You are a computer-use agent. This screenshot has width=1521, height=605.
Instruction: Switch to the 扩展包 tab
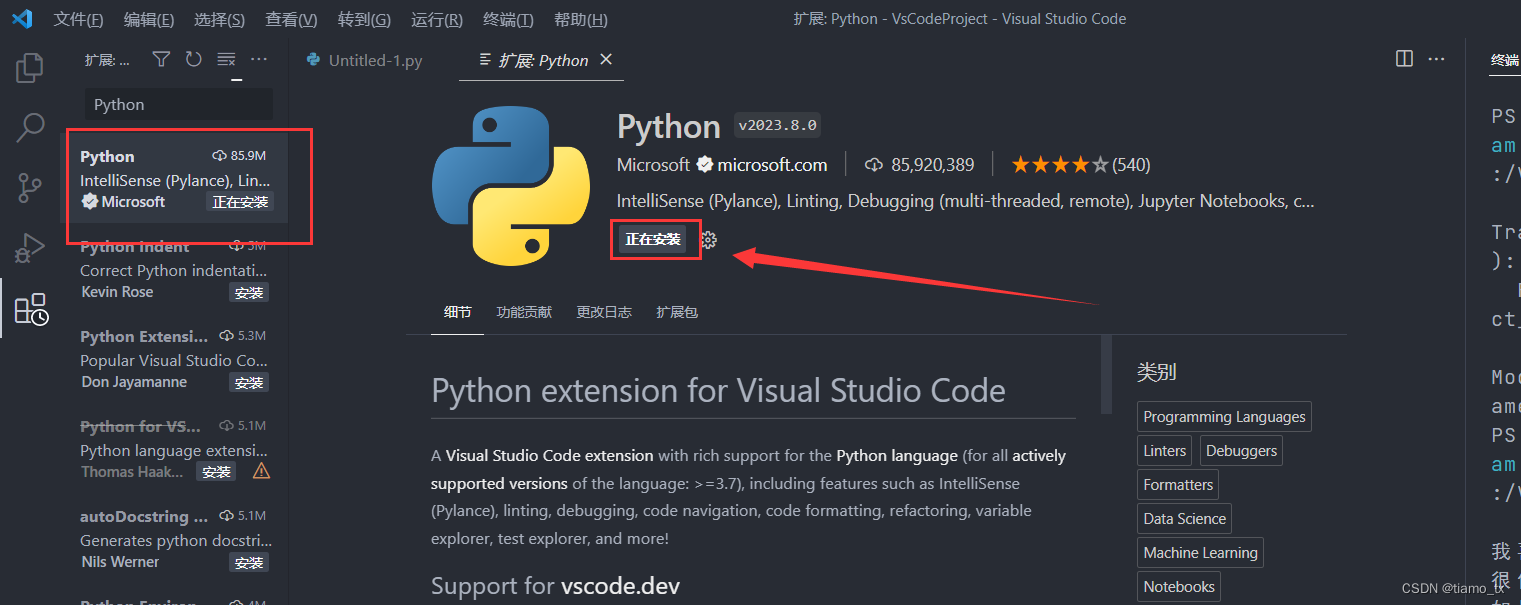tap(677, 312)
